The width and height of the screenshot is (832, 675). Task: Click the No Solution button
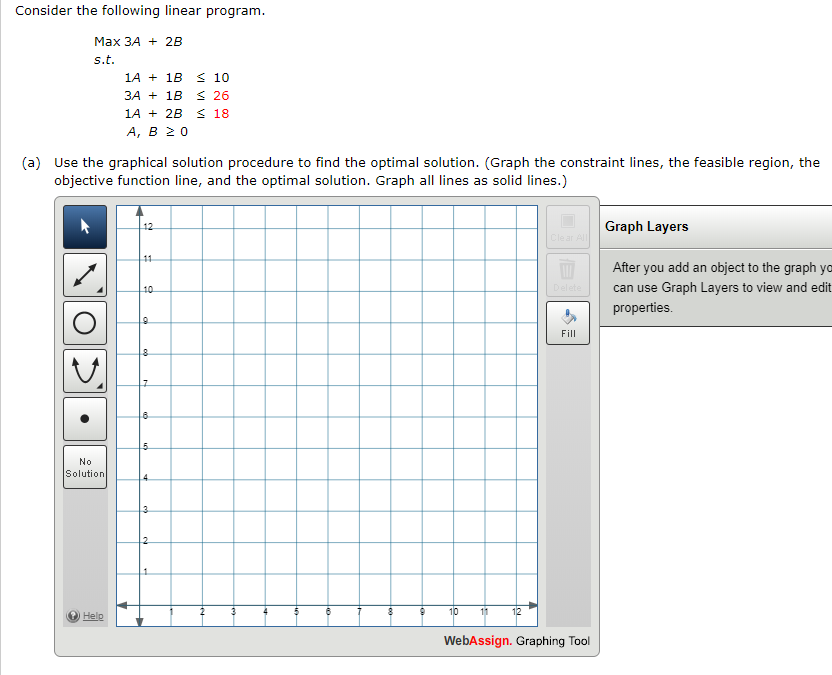click(x=85, y=466)
